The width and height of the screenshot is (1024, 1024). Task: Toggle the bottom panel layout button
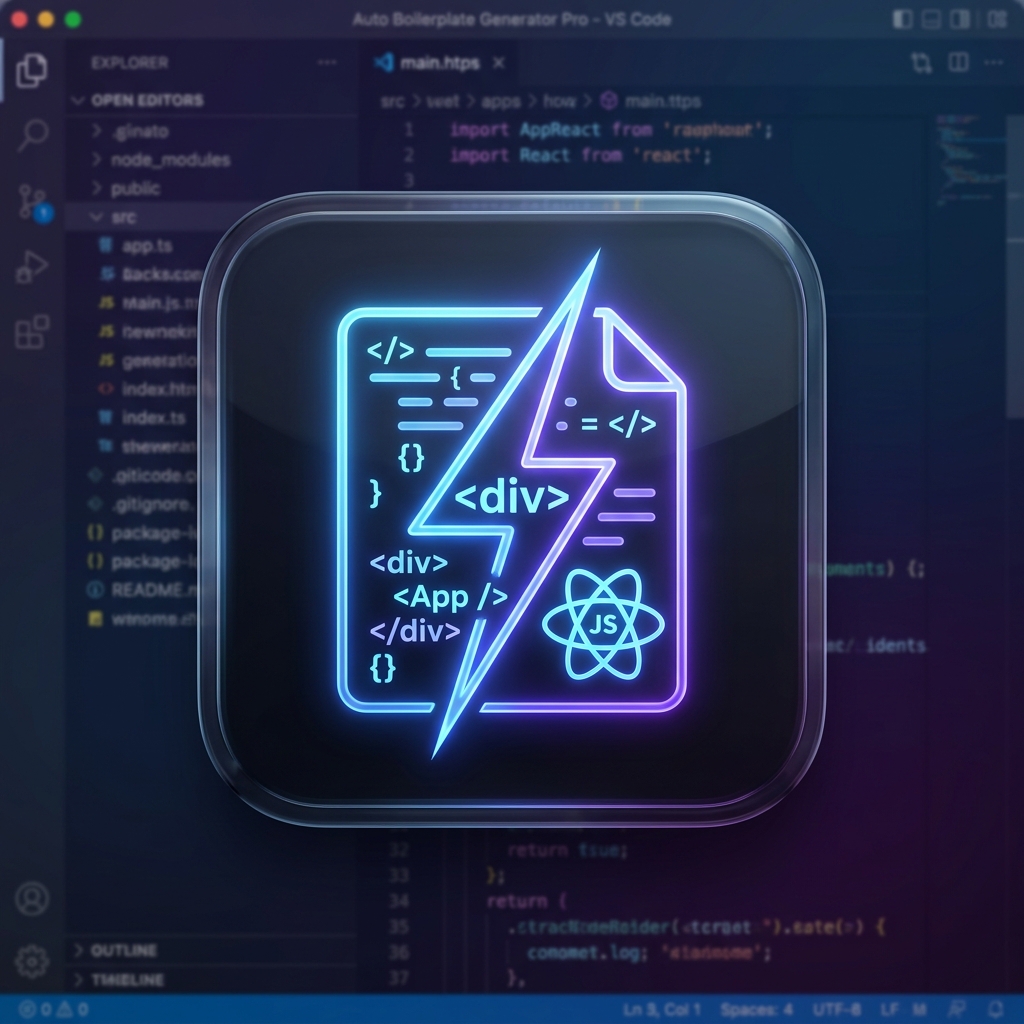click(931, 19)
